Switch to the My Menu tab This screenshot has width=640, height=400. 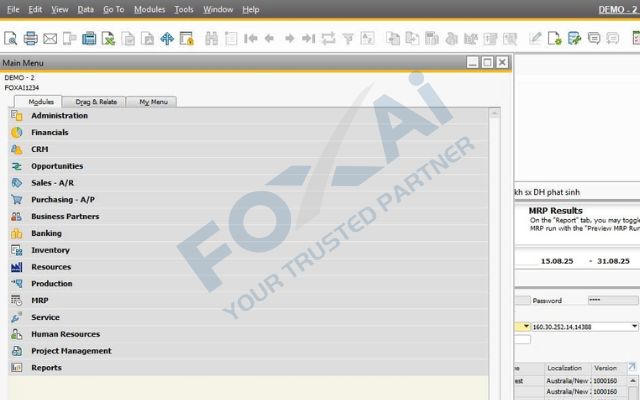(153, 102)
